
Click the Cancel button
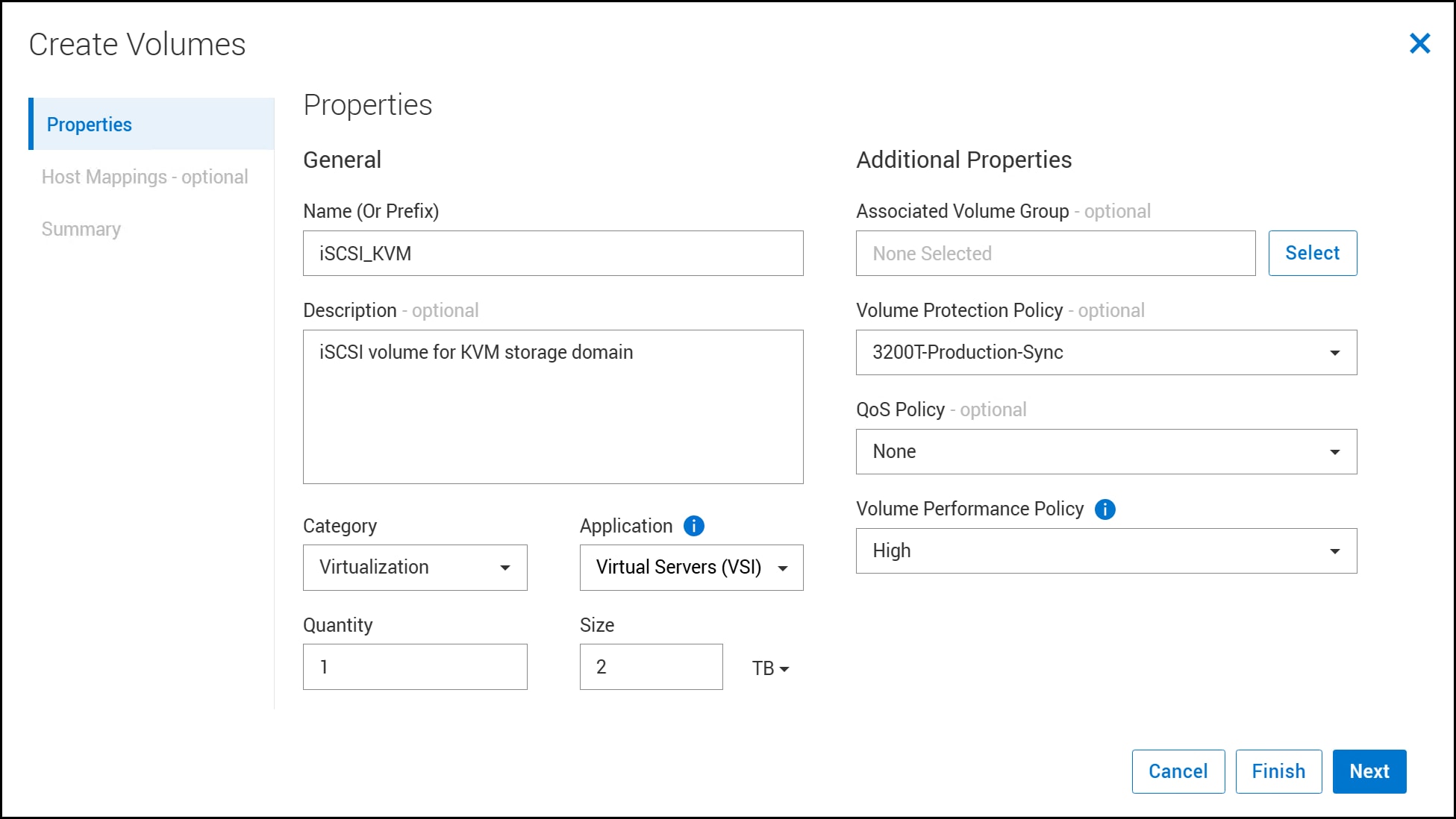click(x=1178, y=771)
